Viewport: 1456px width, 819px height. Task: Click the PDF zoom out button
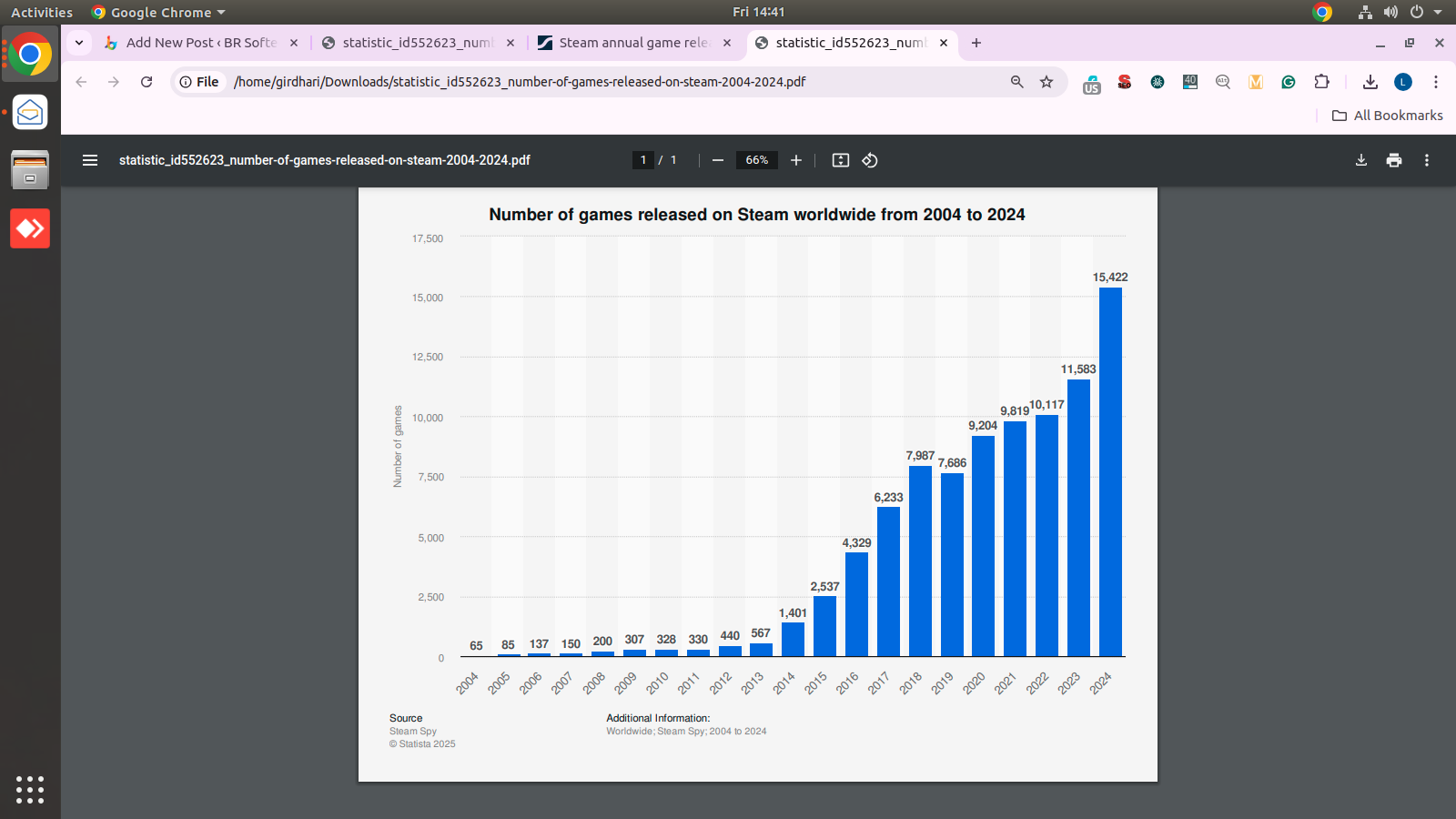718,160
